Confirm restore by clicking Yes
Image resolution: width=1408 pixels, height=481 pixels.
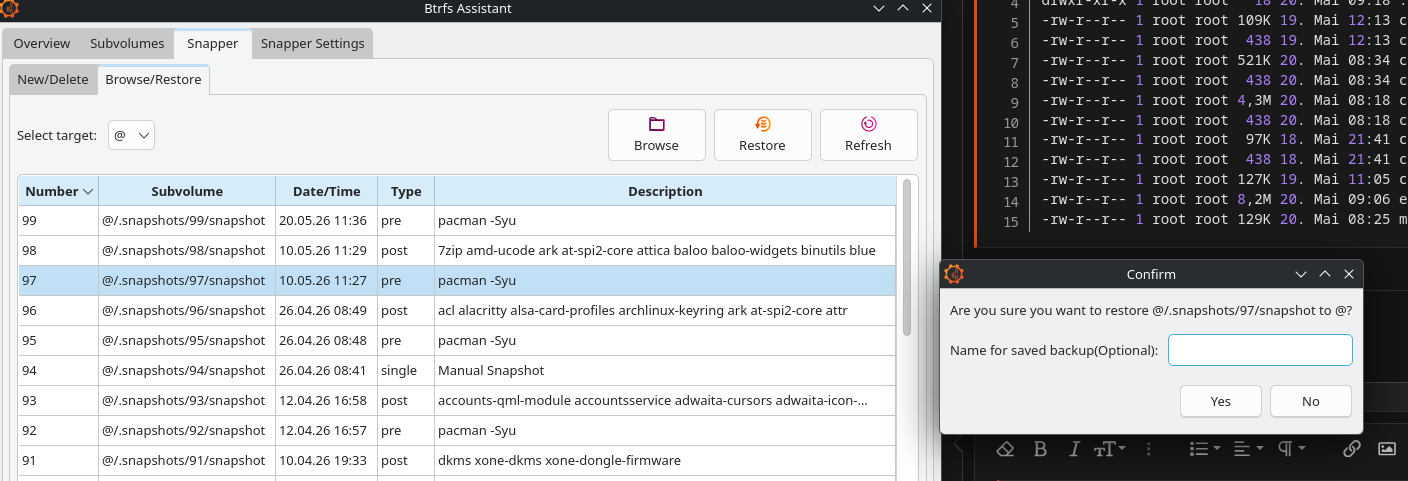[1221, 401]
